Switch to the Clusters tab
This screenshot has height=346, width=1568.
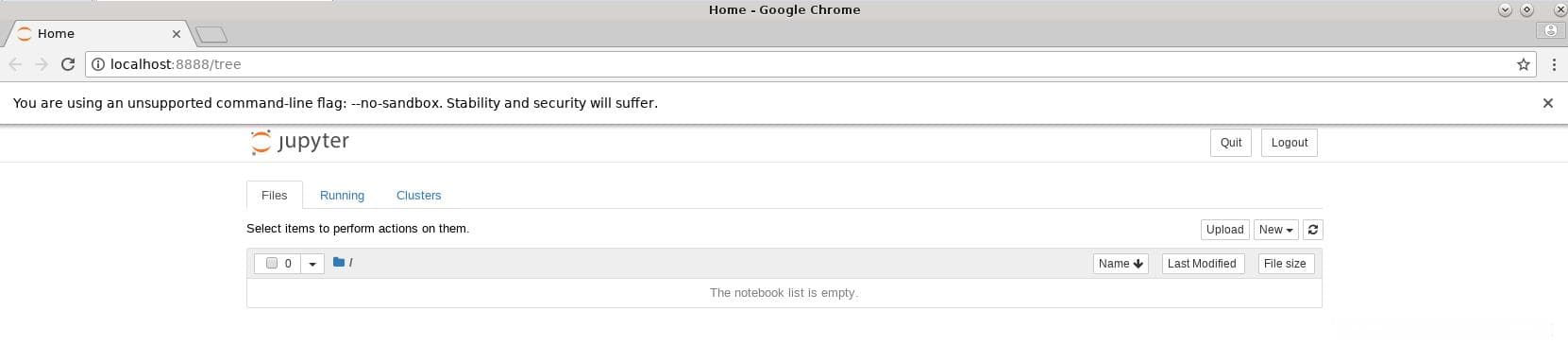pyautogui.click(x=418, y=195)
